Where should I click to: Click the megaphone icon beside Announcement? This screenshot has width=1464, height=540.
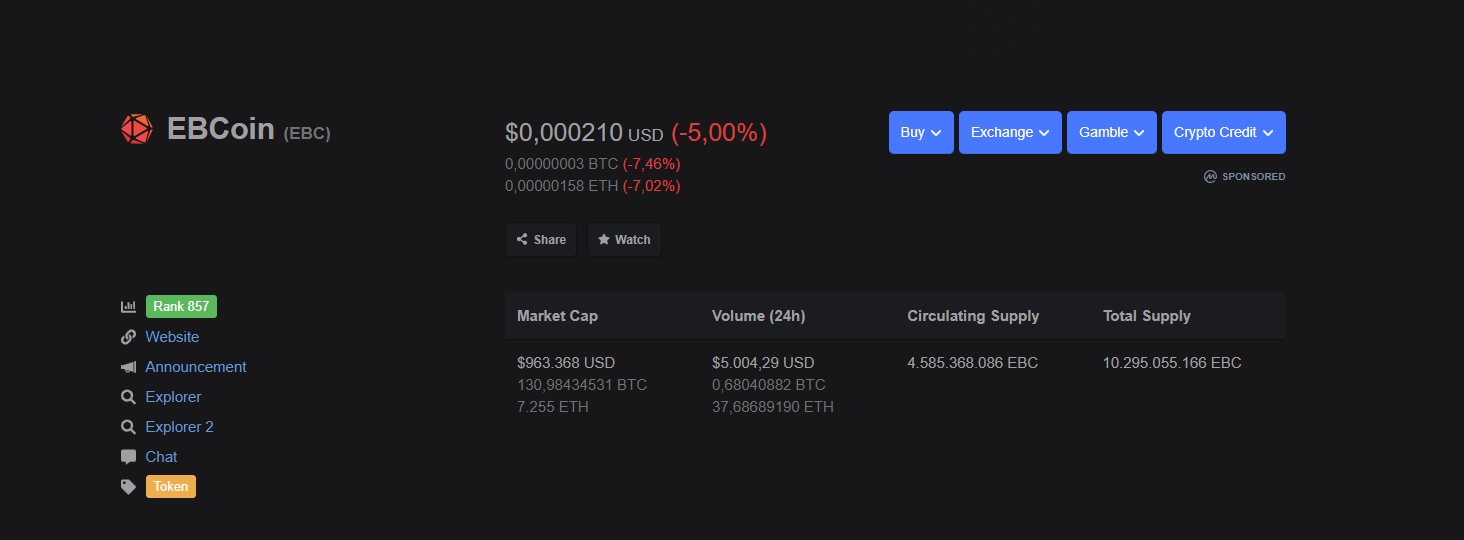(x=128, y=367)
